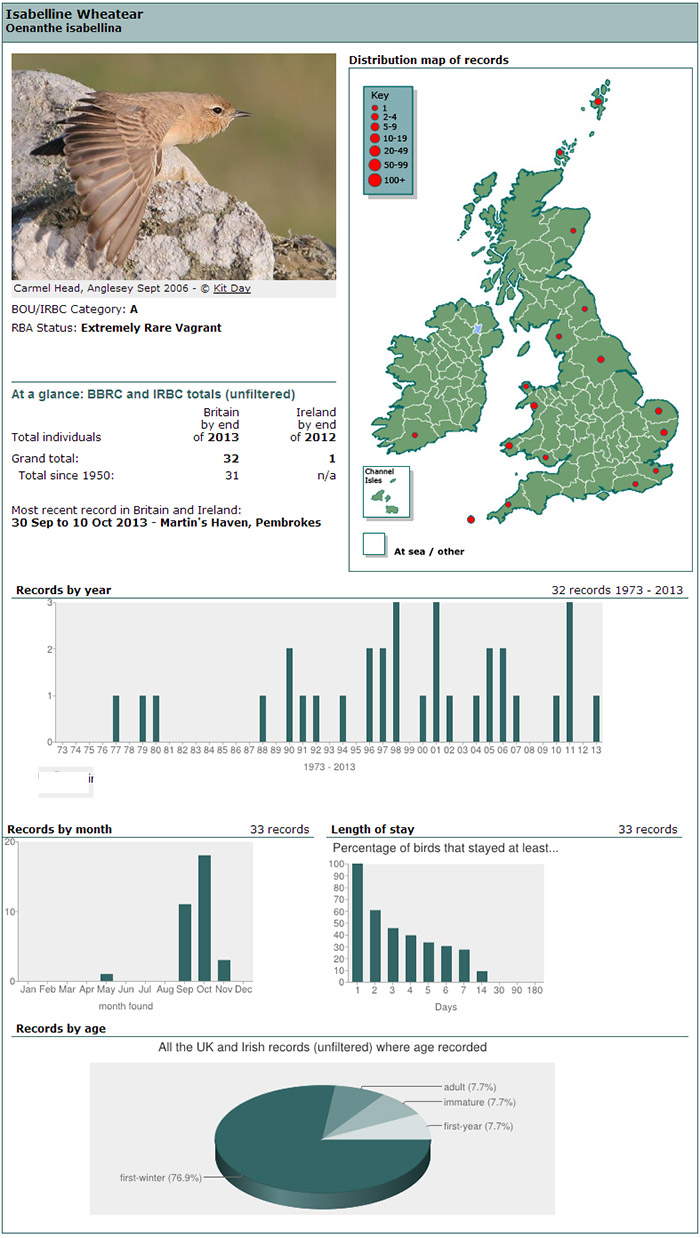Click the Grand total value '32' for Britain
The image size is (700, 1238).
[232, 459]
